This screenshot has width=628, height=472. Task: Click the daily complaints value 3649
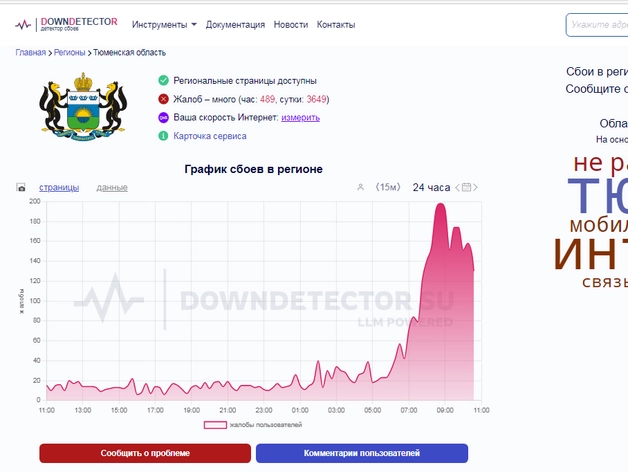(x=316, y=99)
